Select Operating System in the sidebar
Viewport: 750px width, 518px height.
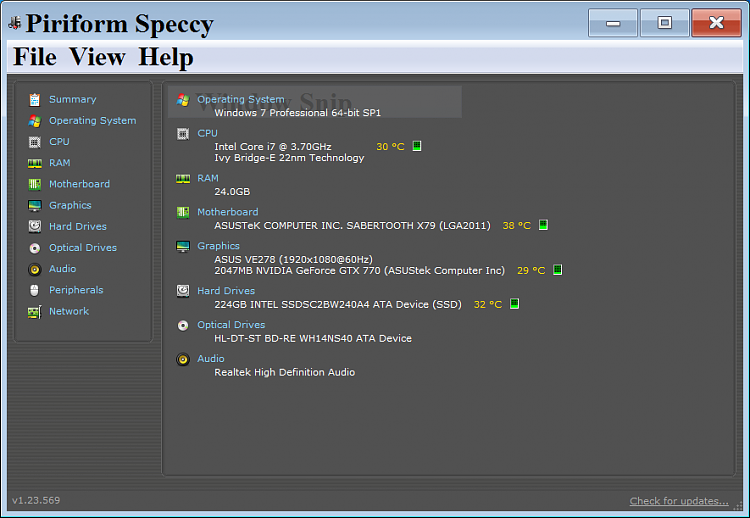(x=93, y=121)
